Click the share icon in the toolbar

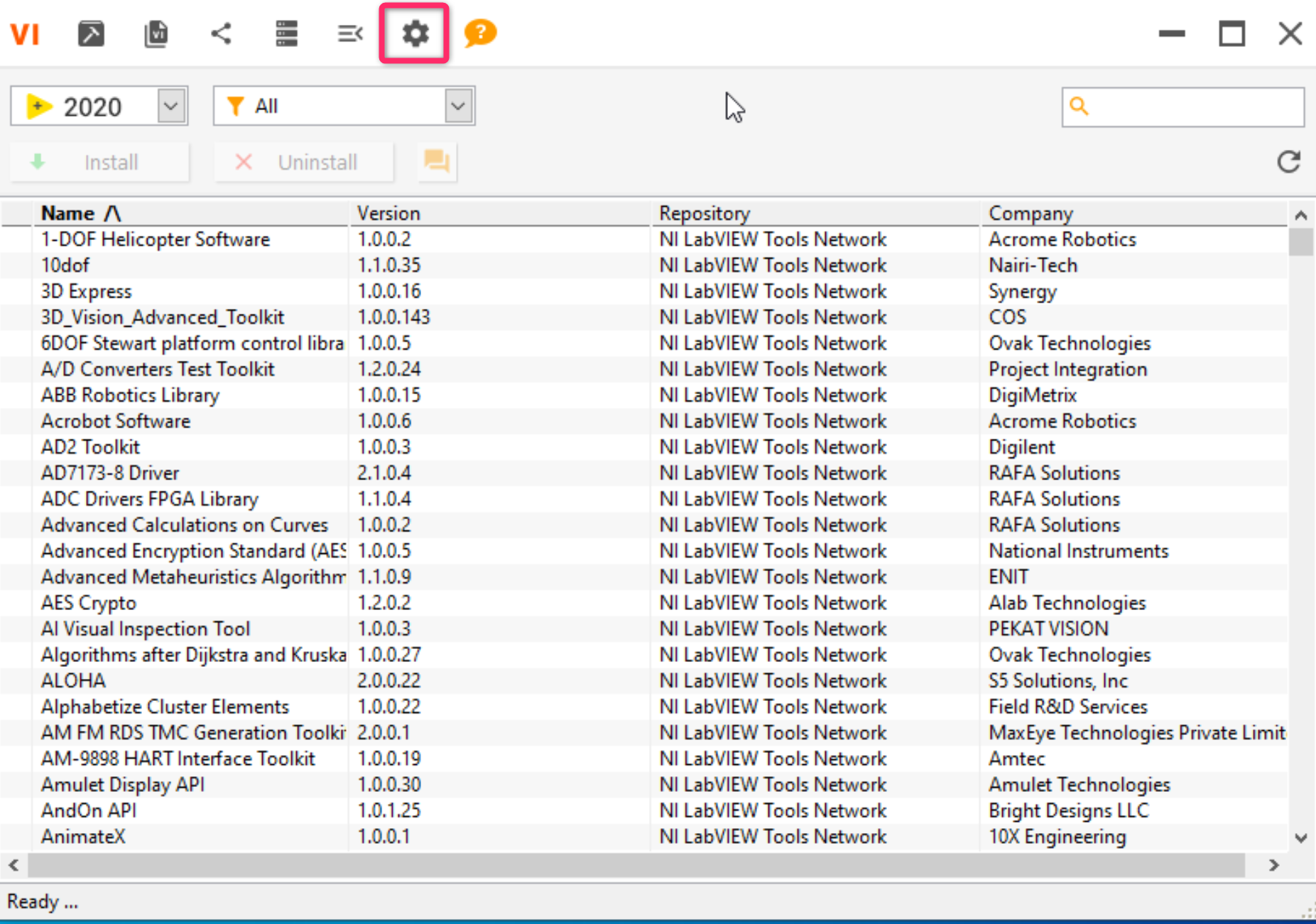pos(222,33)
